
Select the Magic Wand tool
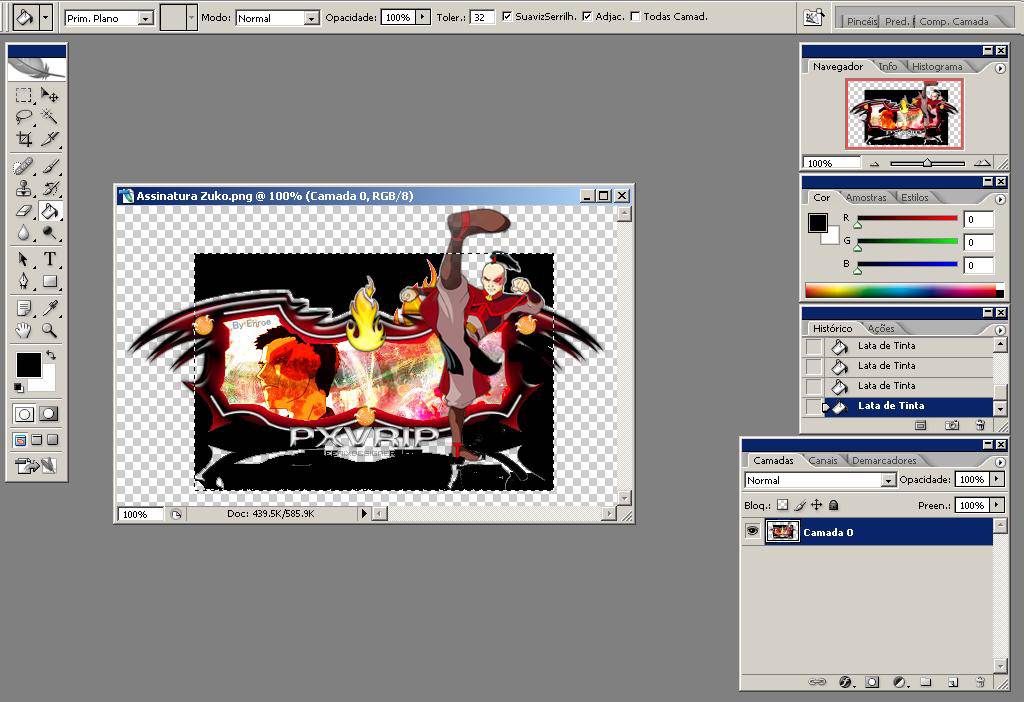coord(50,117)
